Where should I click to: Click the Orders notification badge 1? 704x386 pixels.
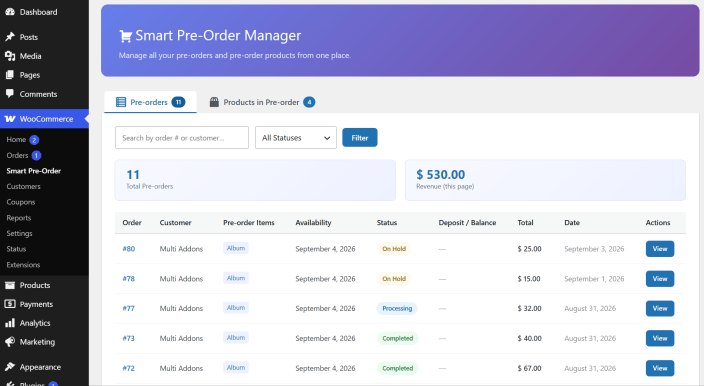coord(36,155)
